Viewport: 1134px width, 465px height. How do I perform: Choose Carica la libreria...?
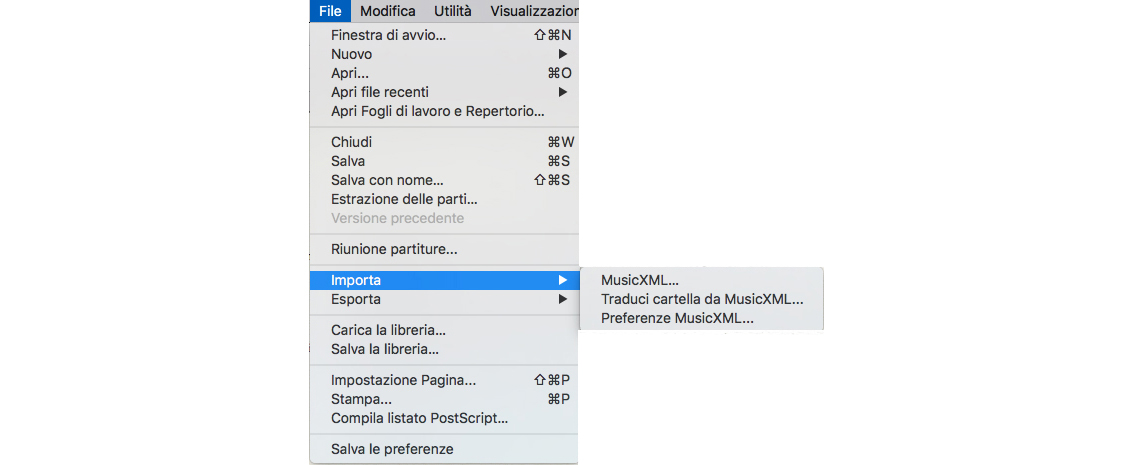click(x=388, y=330)
